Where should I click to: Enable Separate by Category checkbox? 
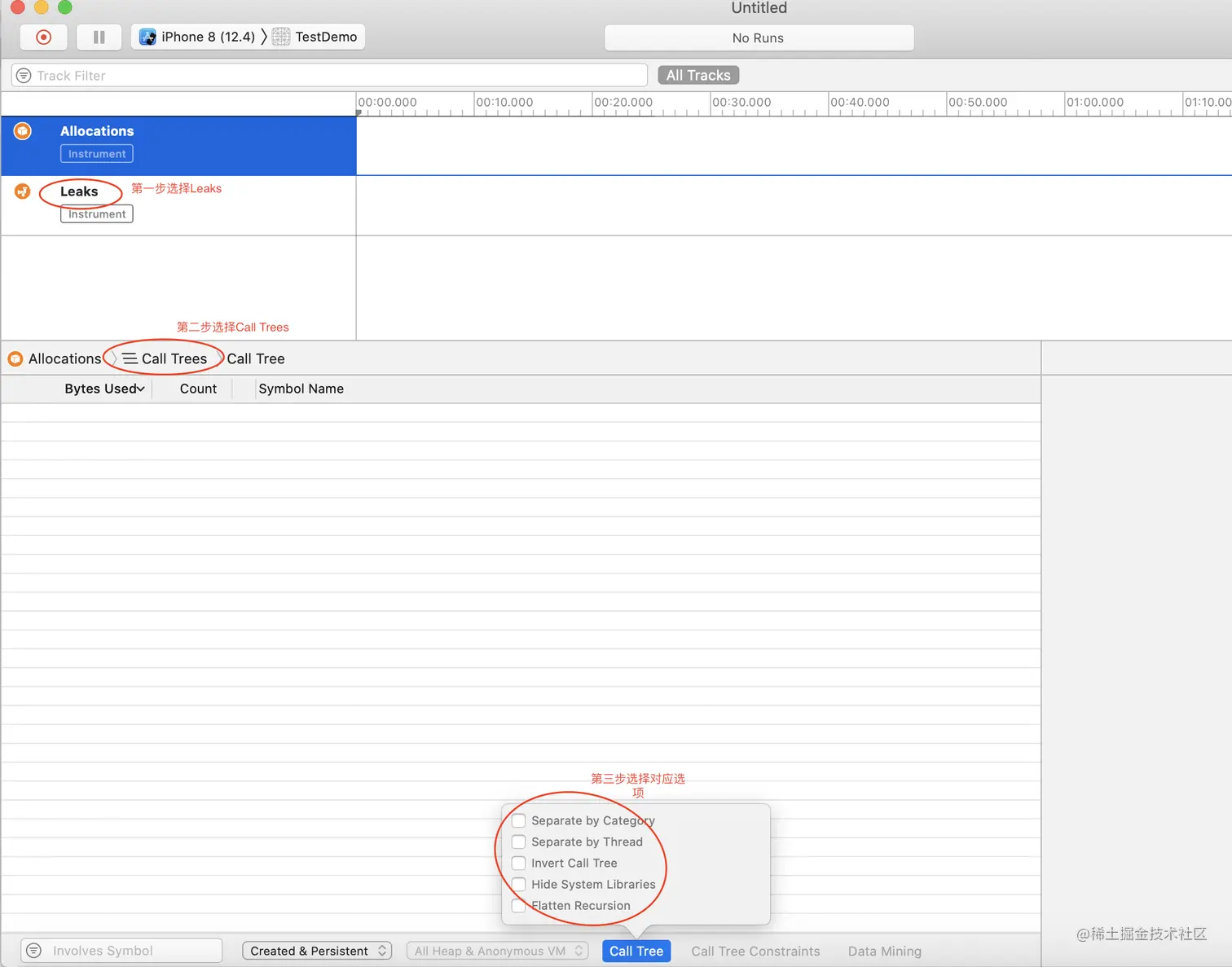click(x=518, y=820)
